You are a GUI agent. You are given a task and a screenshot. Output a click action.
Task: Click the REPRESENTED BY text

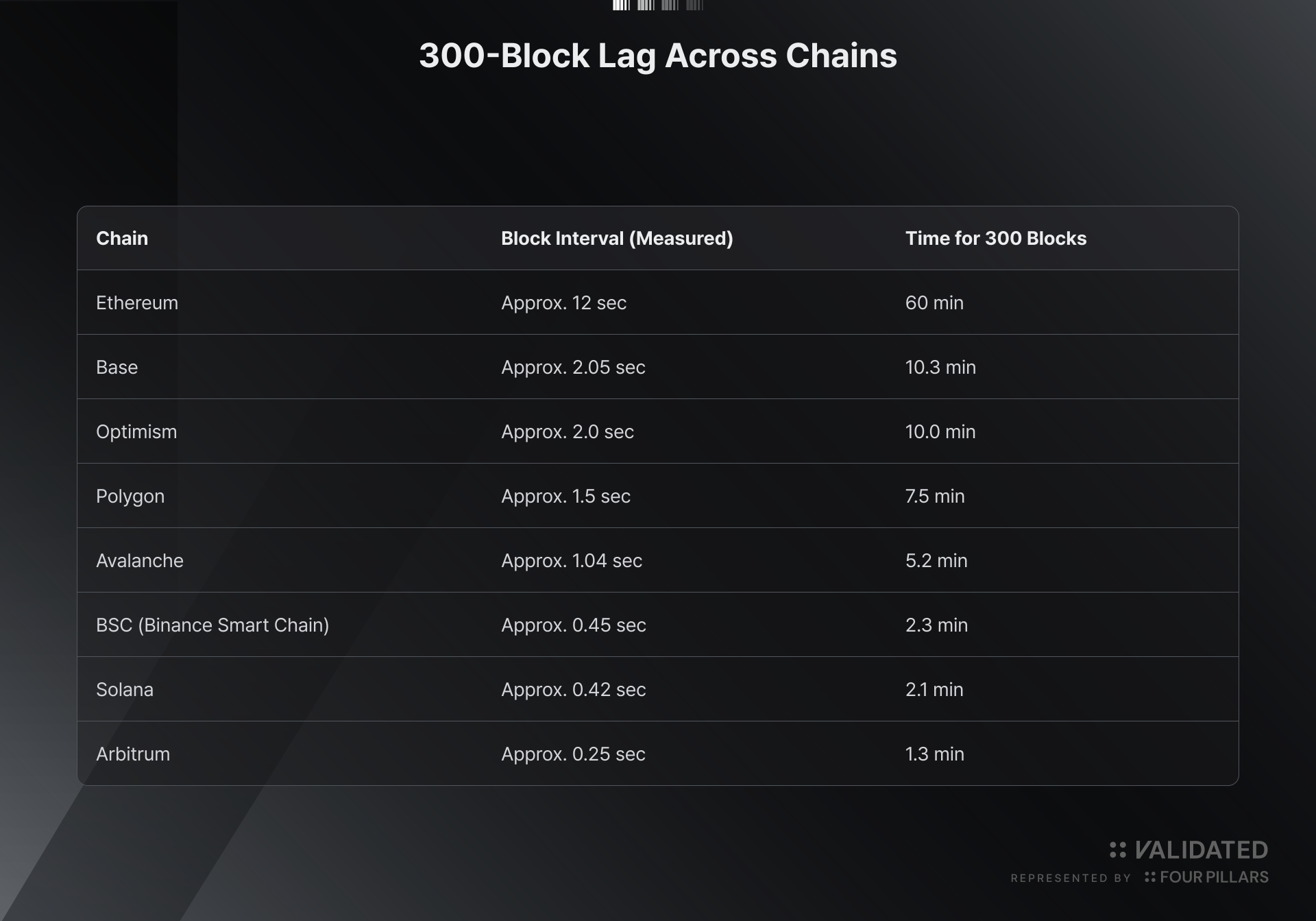(1071, 878)
